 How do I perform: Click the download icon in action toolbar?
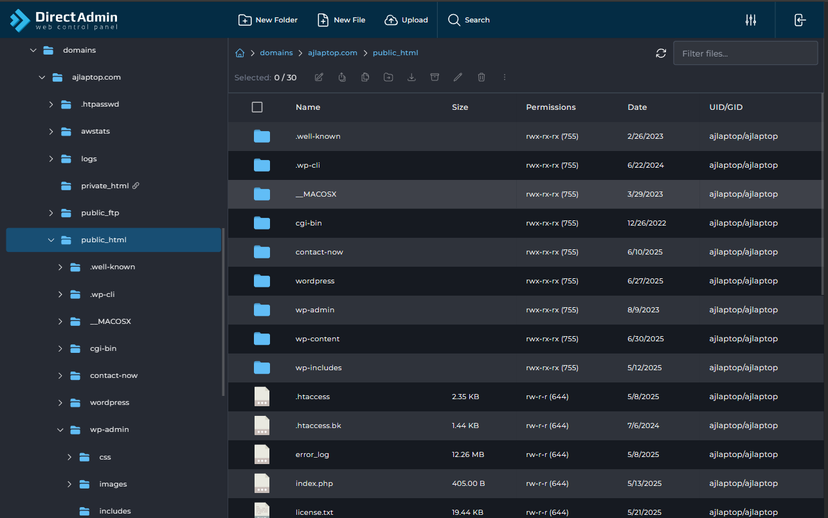411,77
